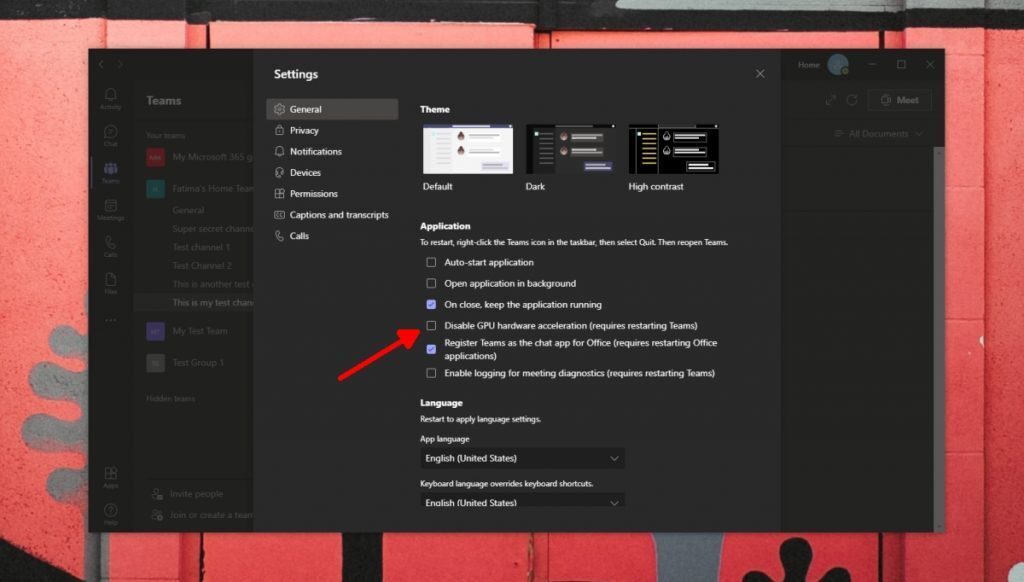Expand the All Documents dropdown

click(877, 133)
